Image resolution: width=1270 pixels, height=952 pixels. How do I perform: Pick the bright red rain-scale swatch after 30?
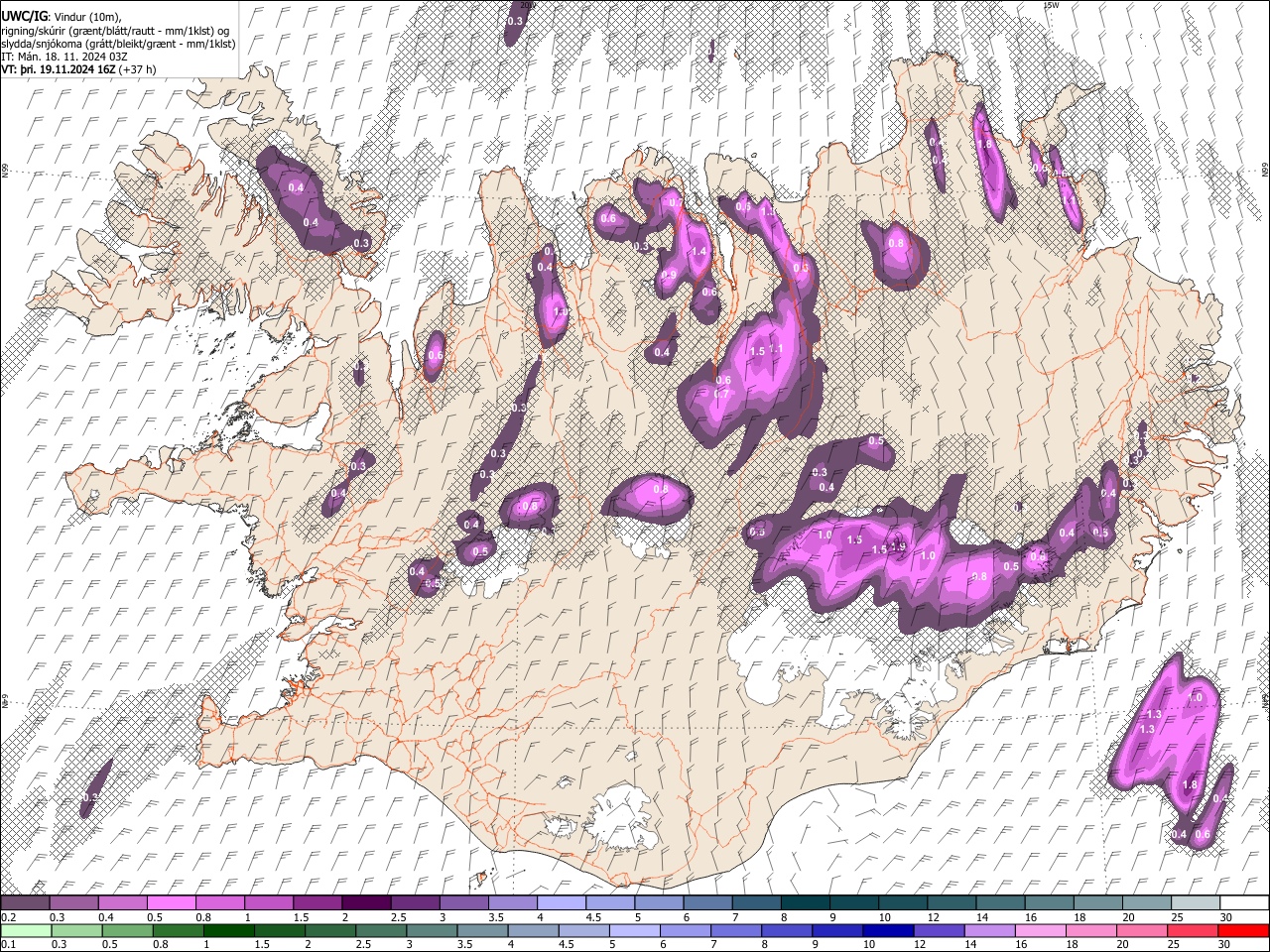click(1243, 930)
